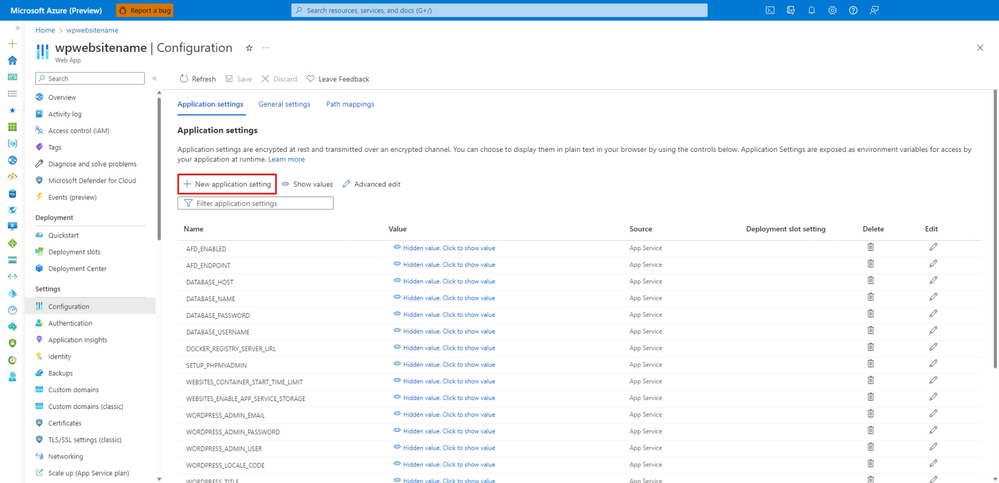The image size is (999, 483).
Task: Edit the DATABASE_USERNAME setting
Action: coord(933,330)
